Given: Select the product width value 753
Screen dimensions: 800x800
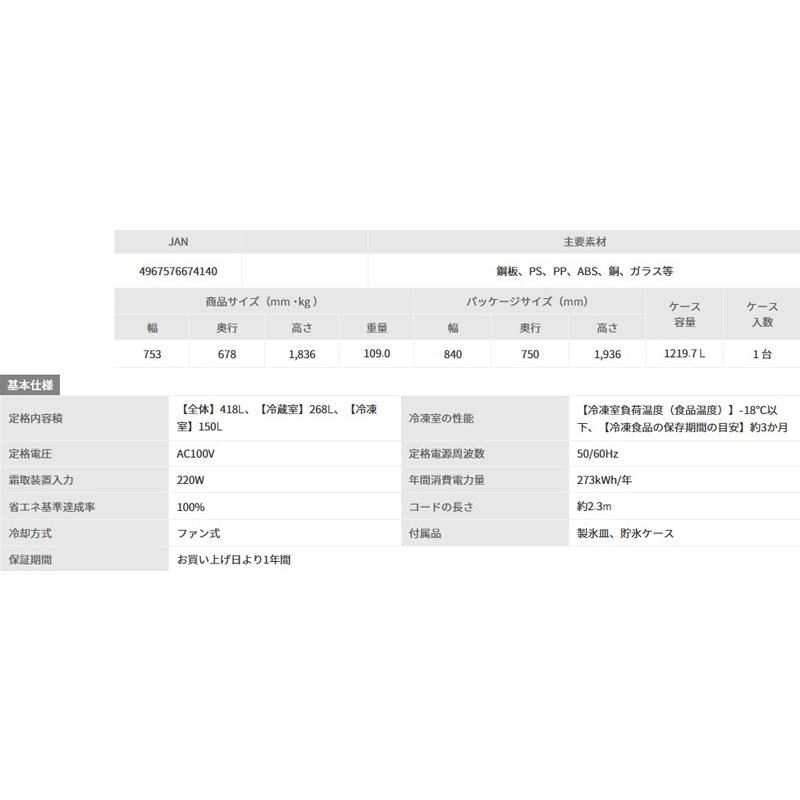Looking at the screenshot, I should 152,354.
